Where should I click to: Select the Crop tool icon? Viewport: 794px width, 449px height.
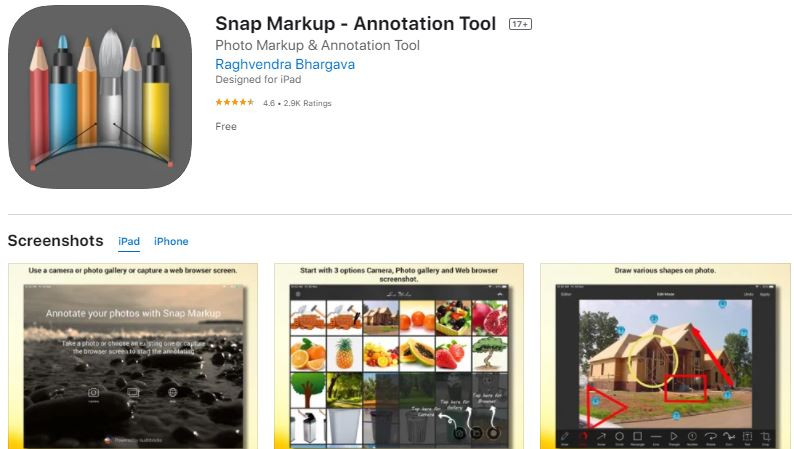(766, 436)
